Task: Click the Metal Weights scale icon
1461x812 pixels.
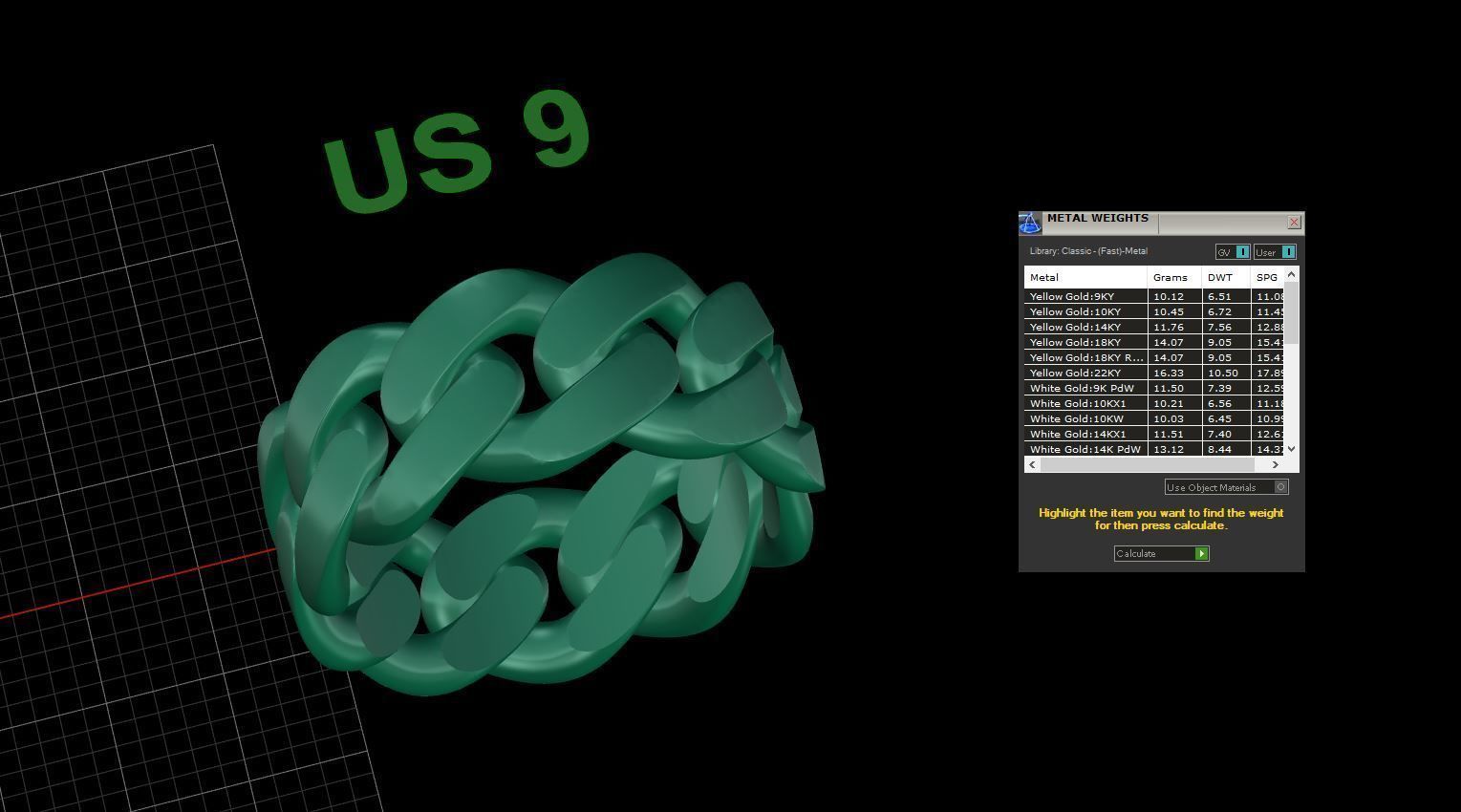Action: coord(1030,223)
